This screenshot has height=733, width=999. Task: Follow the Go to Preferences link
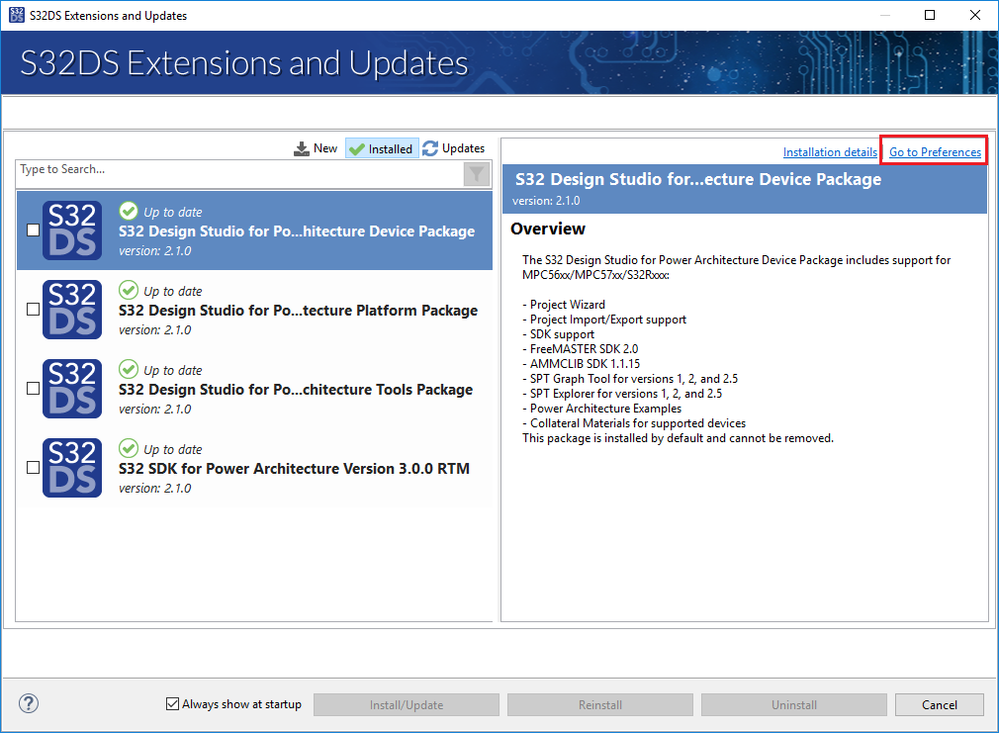tap(935, 152)
